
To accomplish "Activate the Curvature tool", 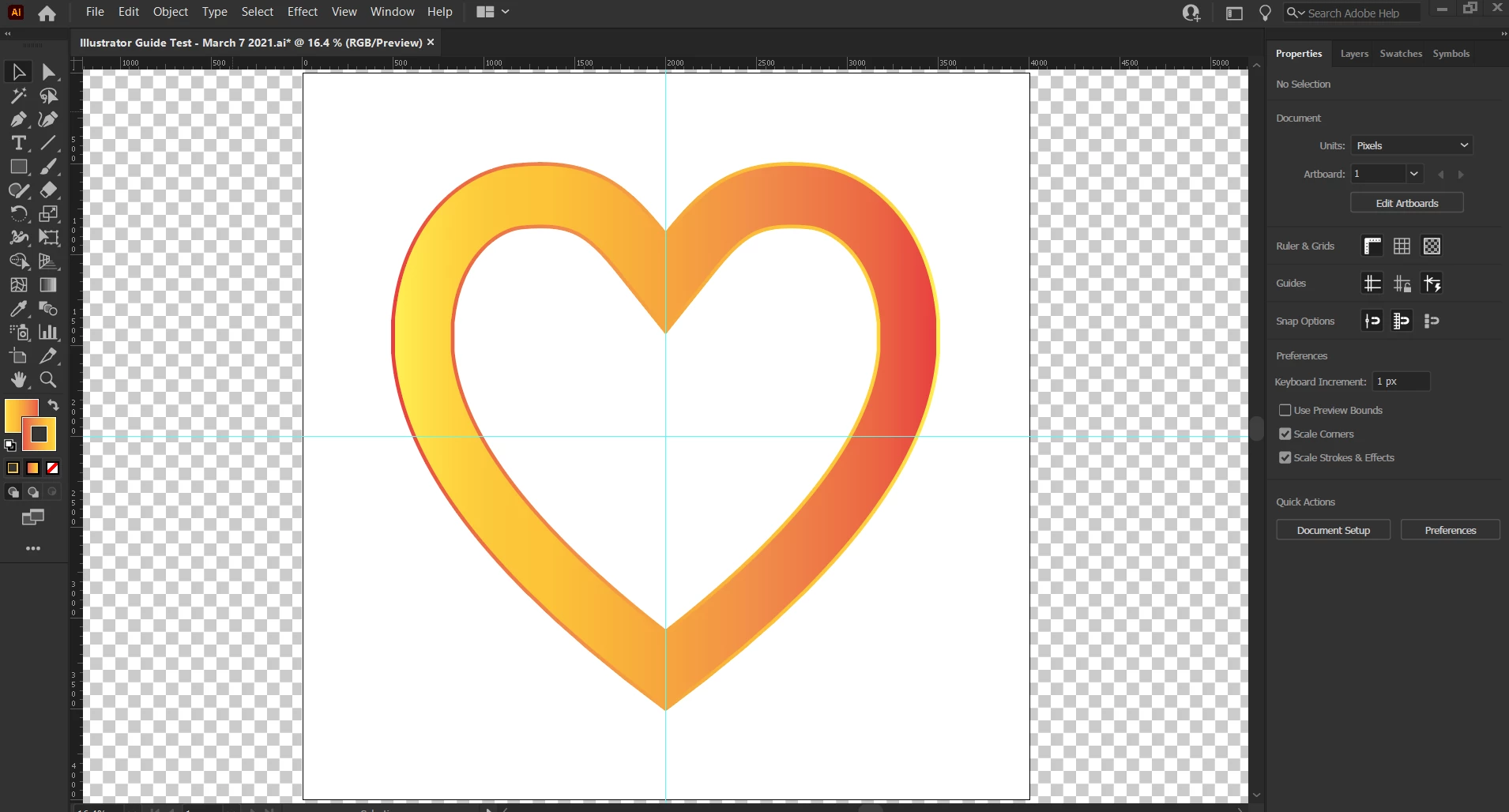I will (x=48, y=119).
